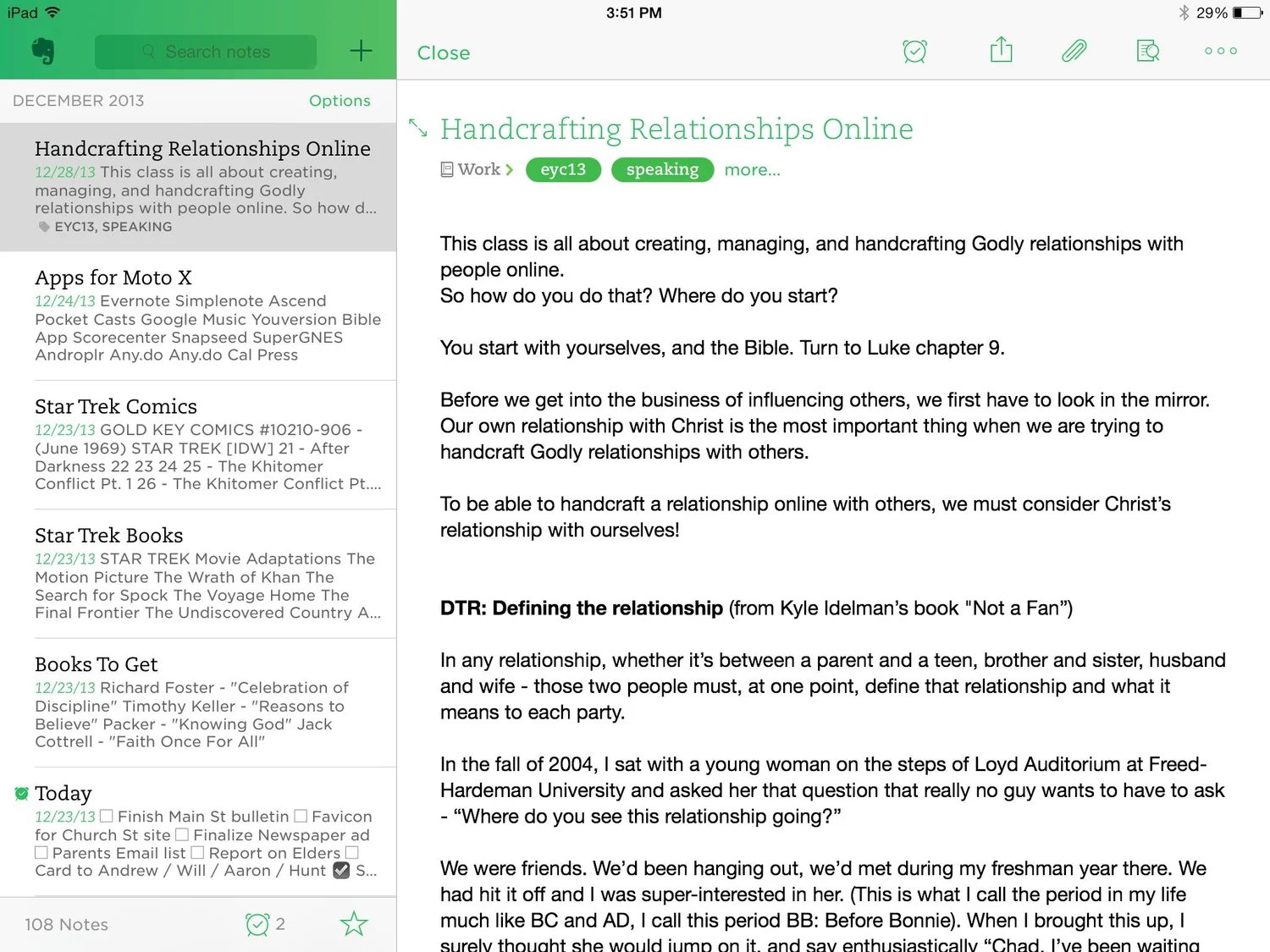Expand note to full screen with diagonal arrows icon
Viewport: 1270px width, 952px height.
[417, 128]
